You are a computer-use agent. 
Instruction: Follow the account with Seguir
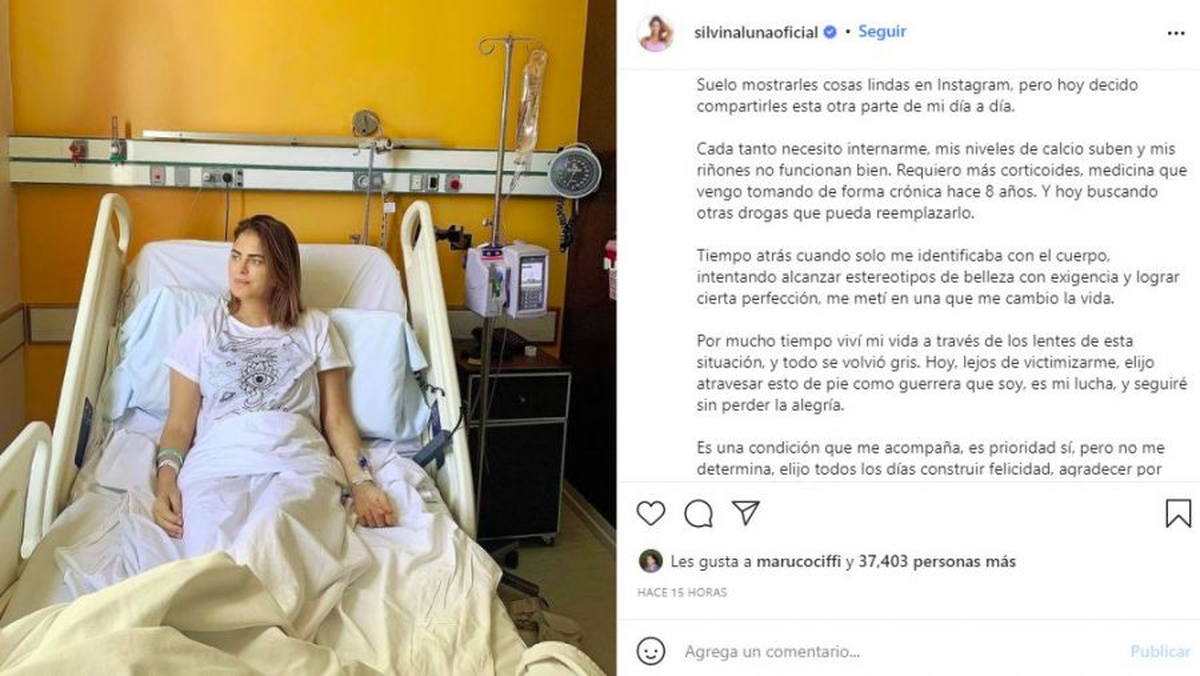882,31
